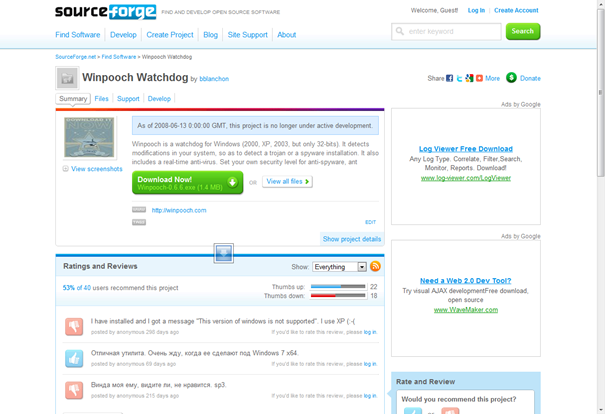Open the http://winpooch.com link

[179, 210]
